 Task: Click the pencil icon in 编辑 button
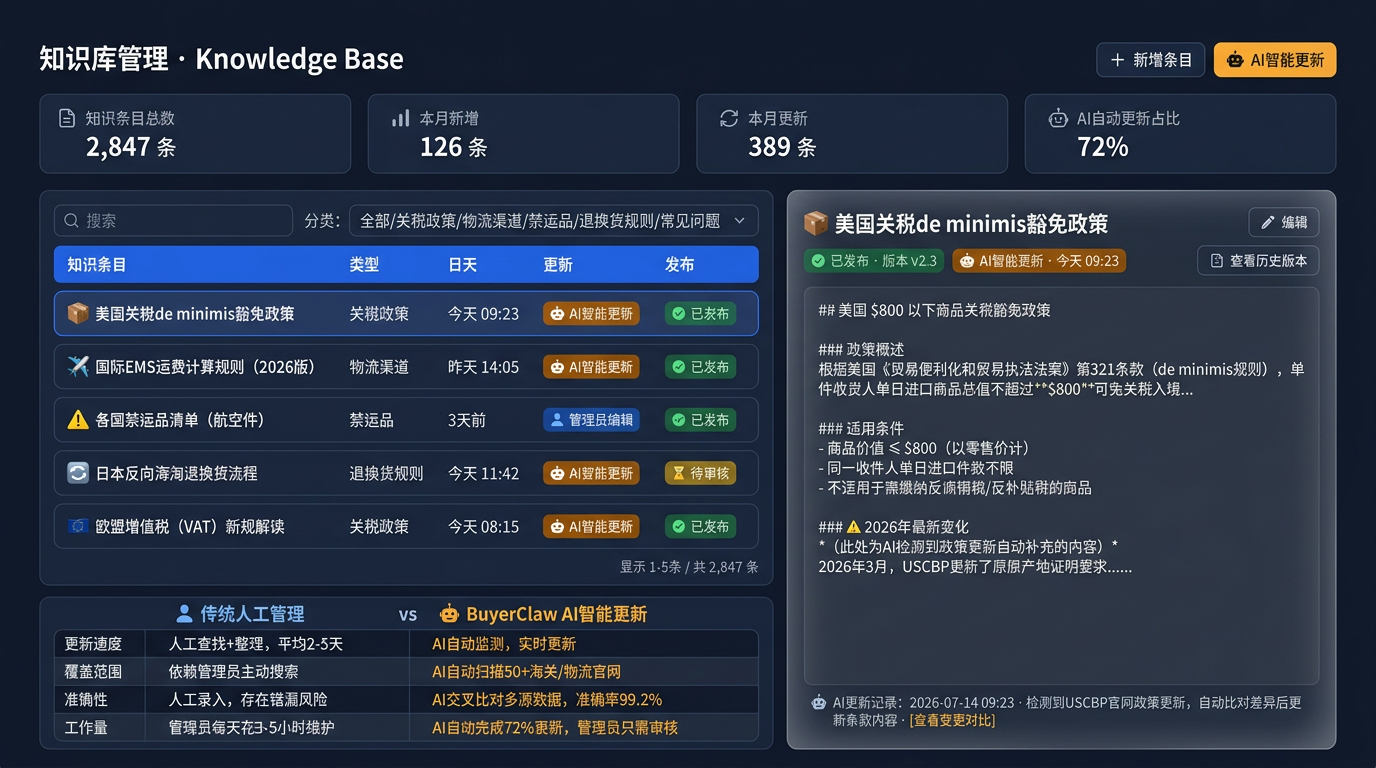(1268, 222)
